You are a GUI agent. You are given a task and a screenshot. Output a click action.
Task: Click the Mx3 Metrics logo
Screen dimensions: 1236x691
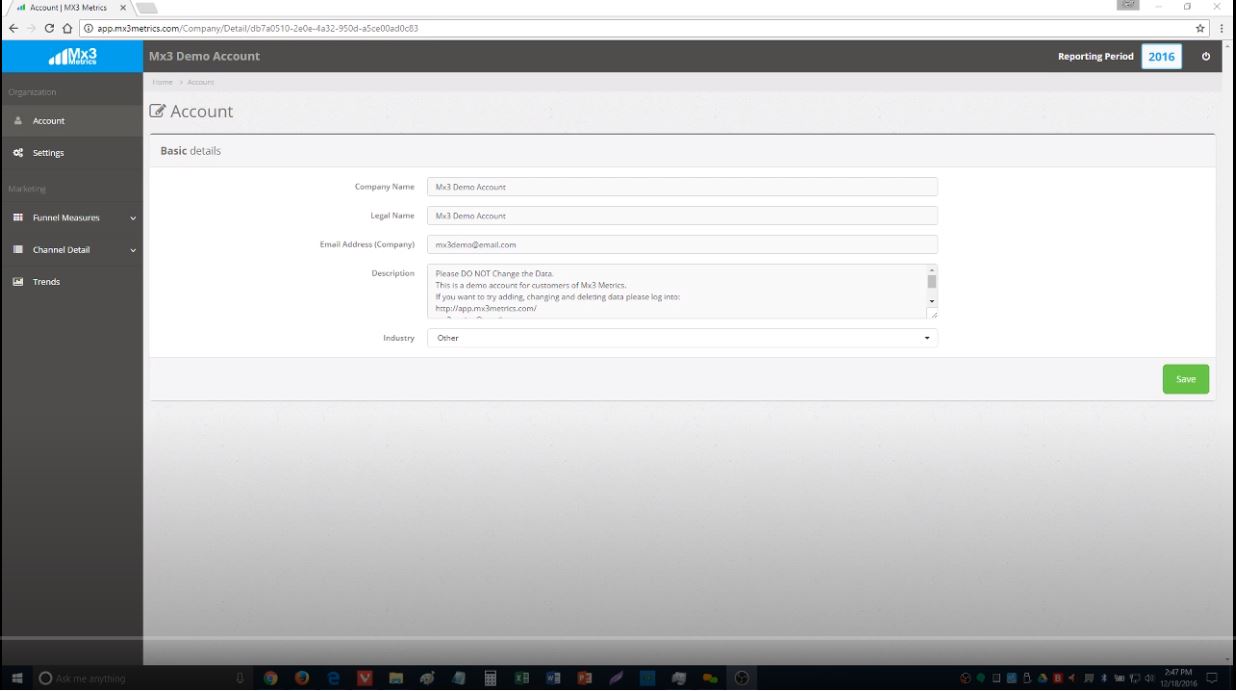point(71,56)
